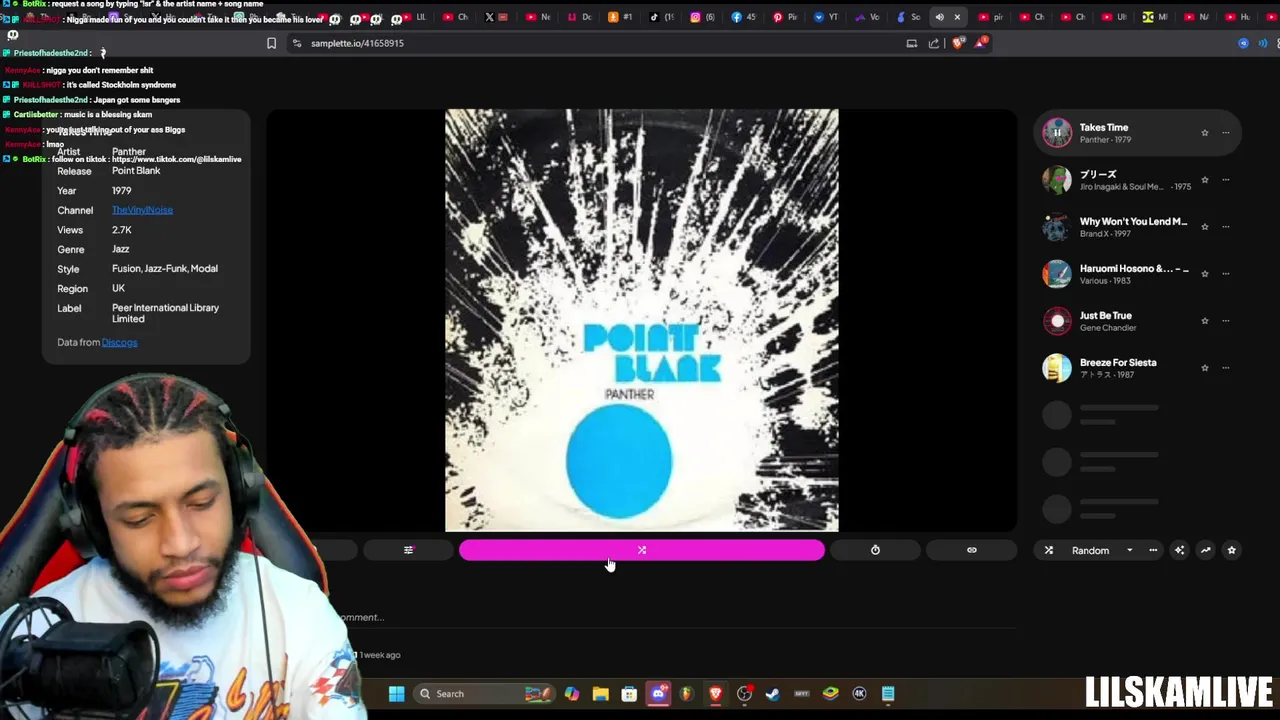Open OBS Studio taskbar icon
This screenshot has height=720, width=1280.
pyautogui.click(x=744, y=694)
